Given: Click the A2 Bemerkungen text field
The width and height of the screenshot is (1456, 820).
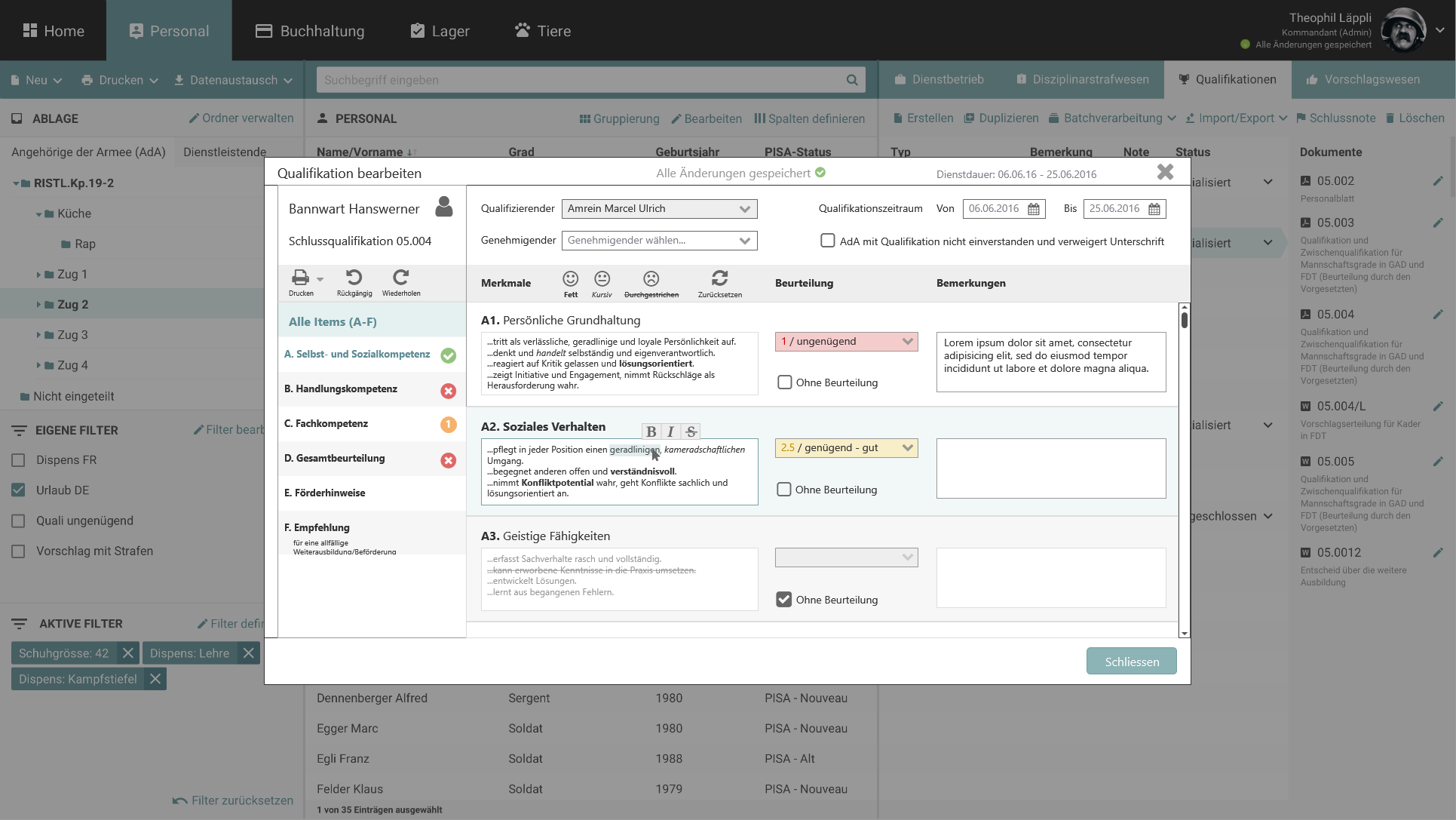Looking at the screenshot, I should (1050, 468).
